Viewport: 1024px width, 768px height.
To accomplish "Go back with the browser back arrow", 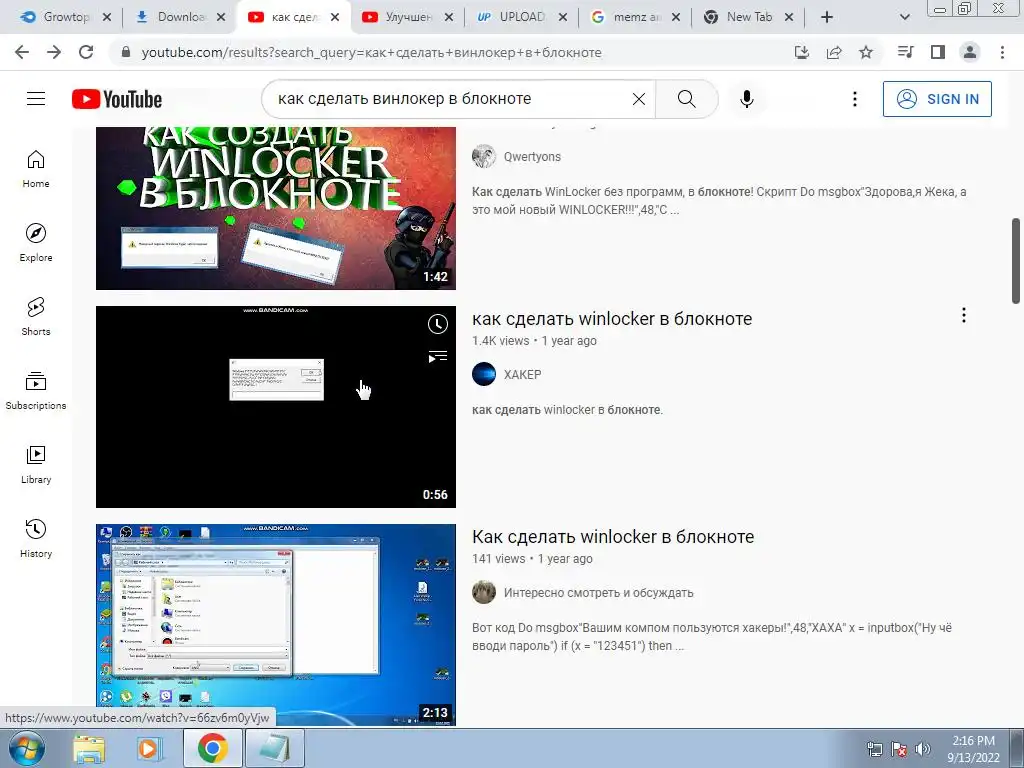I will tap(22, 52).
